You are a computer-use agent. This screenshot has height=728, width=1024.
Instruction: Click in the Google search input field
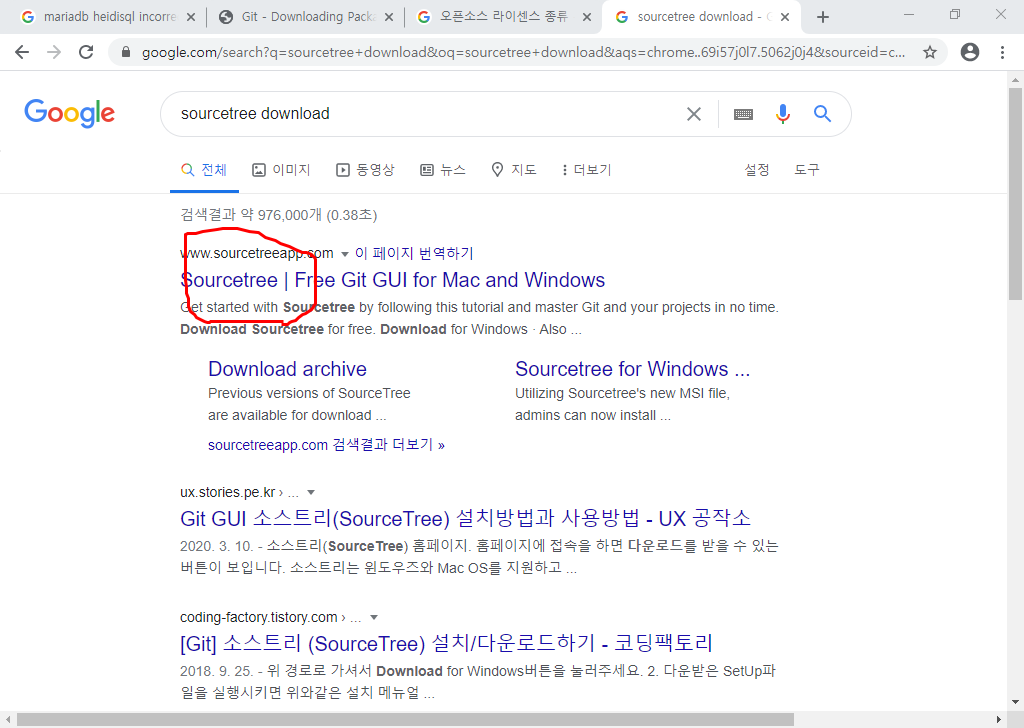[x=424, y=114]
